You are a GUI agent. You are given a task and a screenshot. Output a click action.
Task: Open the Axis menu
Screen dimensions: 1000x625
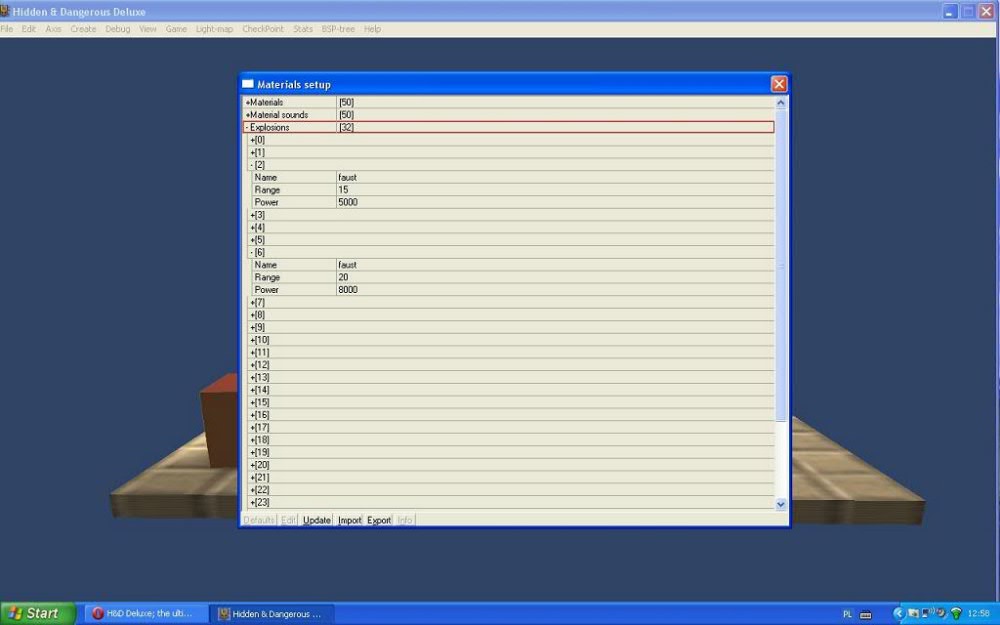pos(54,29)
